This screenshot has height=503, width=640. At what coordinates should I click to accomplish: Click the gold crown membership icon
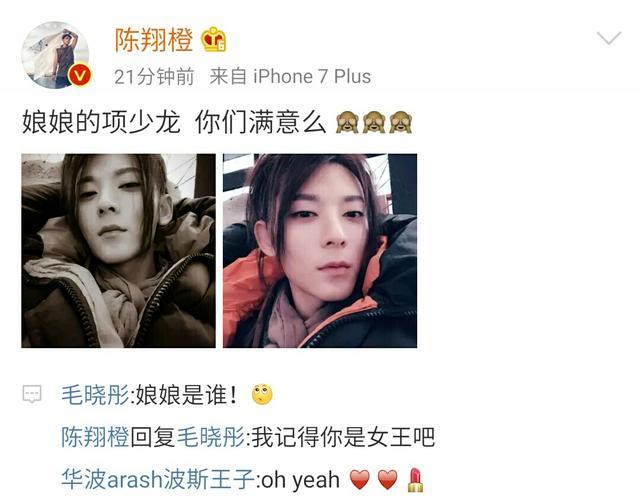pos(213,40)
